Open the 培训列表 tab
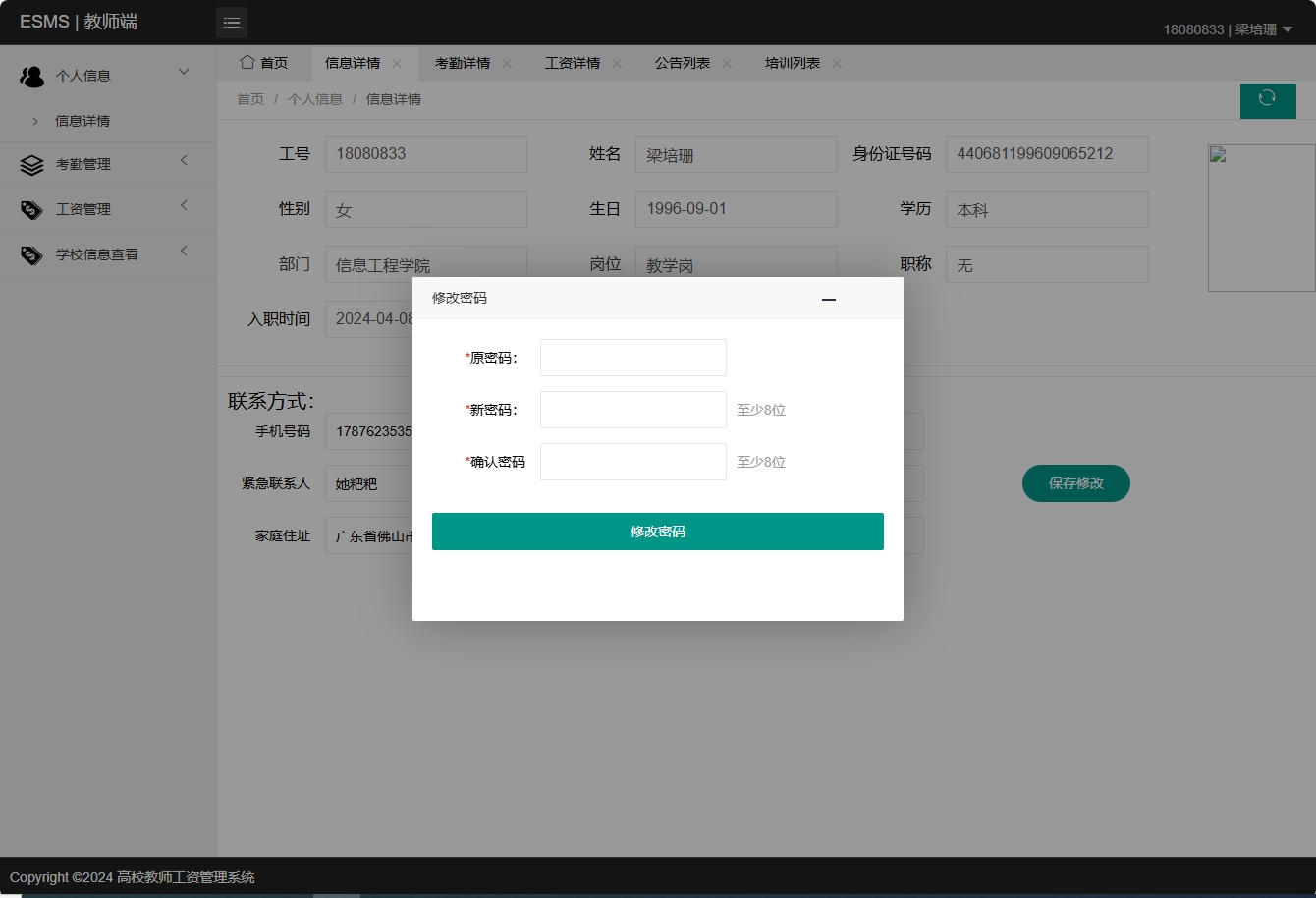This screenshot has width=1316, height=898. click(792, 63)
